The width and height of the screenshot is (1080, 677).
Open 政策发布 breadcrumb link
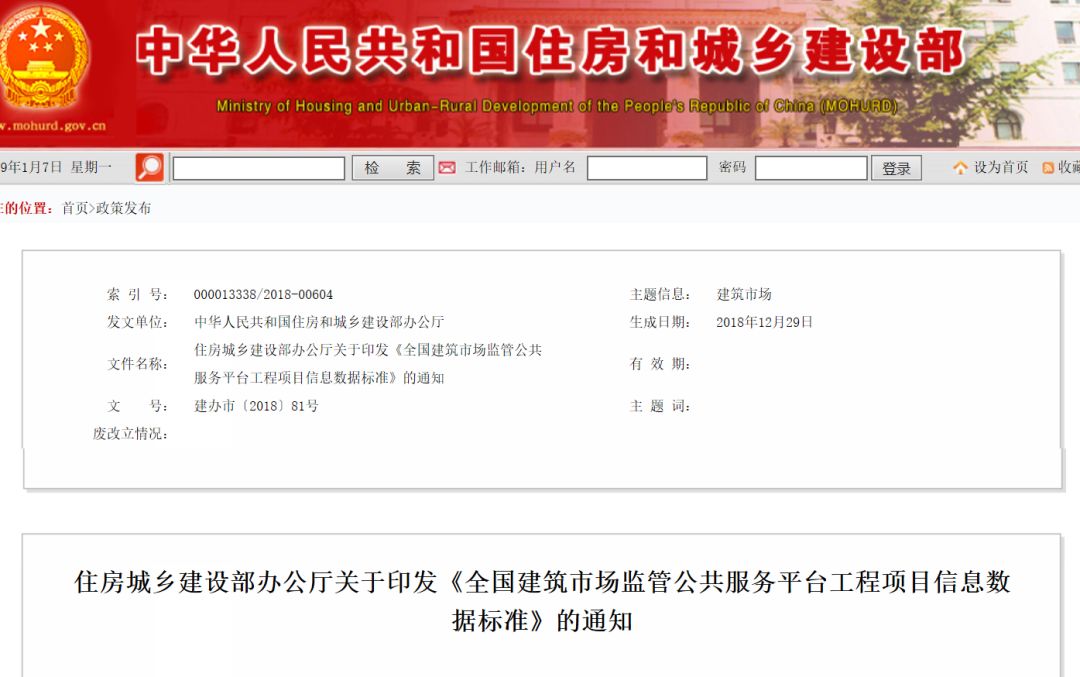pyautogui.click(x=123, y=208)
